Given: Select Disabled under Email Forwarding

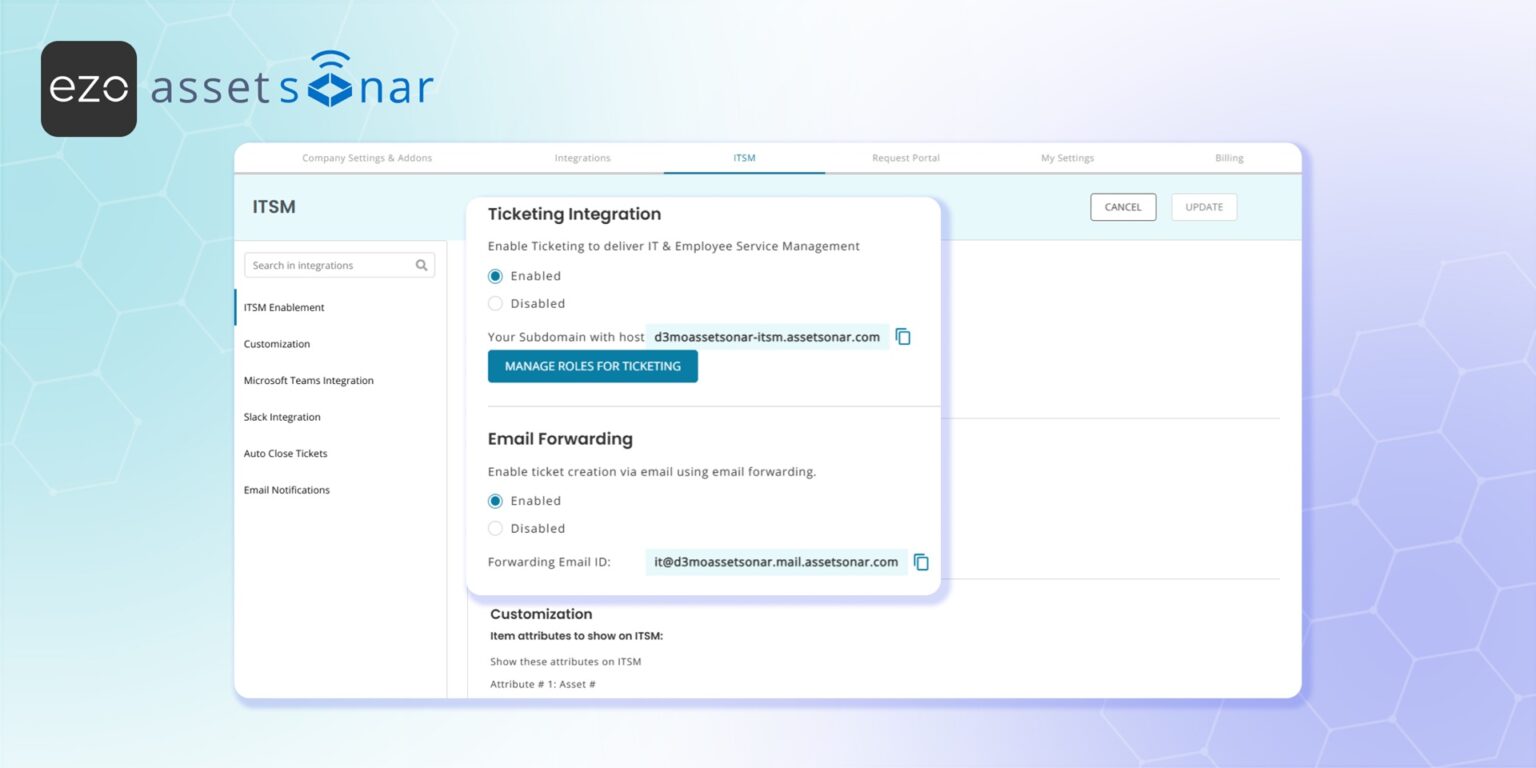Looking at the screenshot, I should [495, 528].
